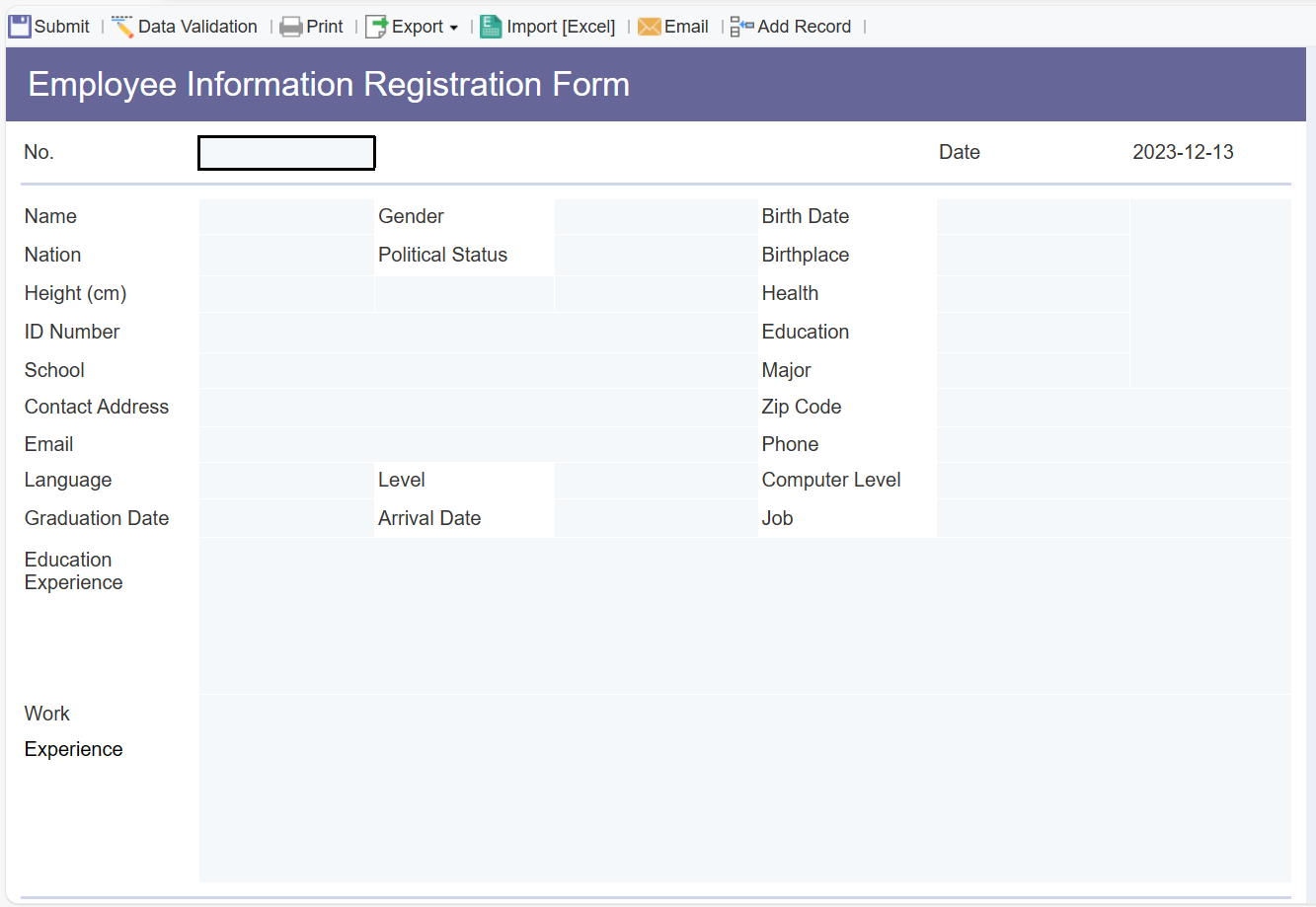
Task: Click the Birthplace input field
Action: tap(1033, 255)
